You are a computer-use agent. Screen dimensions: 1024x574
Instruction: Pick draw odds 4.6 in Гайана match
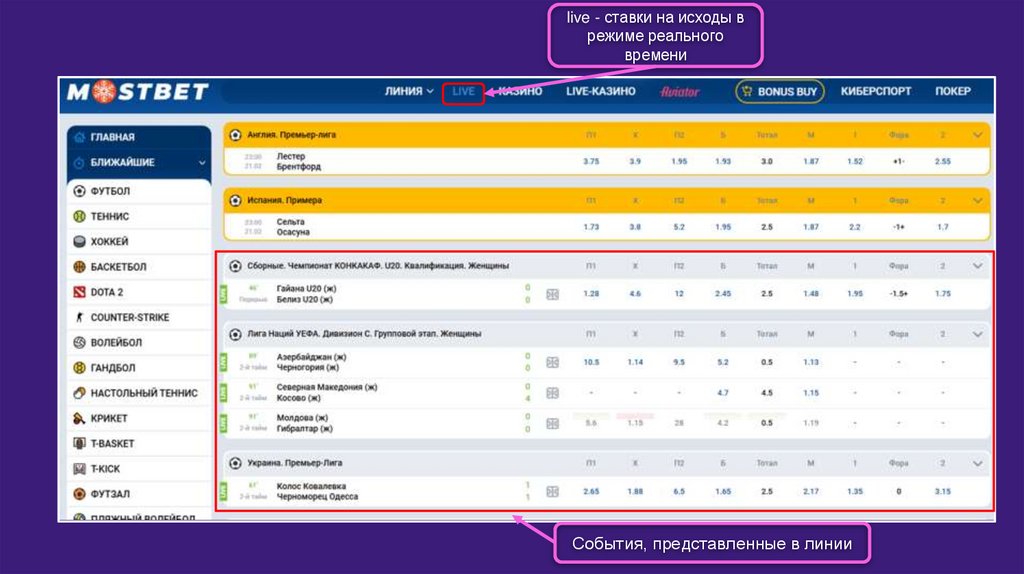[635, 294]
